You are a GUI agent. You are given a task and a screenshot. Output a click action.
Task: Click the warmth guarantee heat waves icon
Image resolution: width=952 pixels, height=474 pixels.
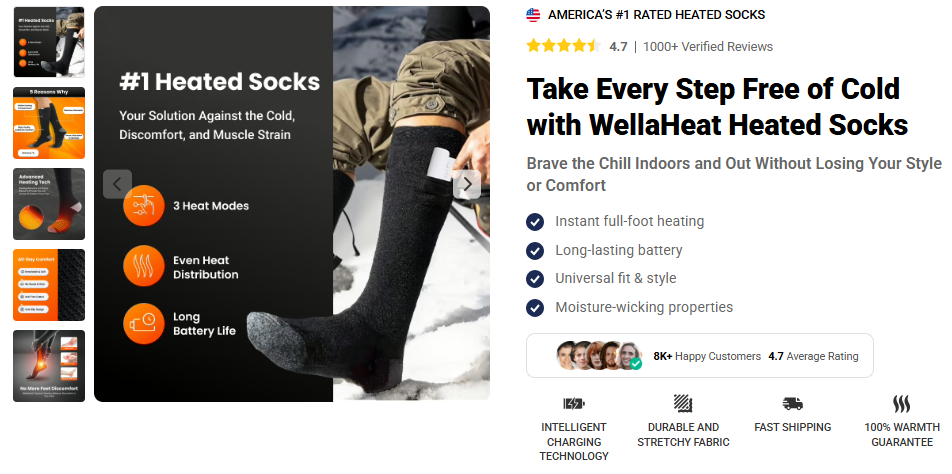click(x=902, y=404)
